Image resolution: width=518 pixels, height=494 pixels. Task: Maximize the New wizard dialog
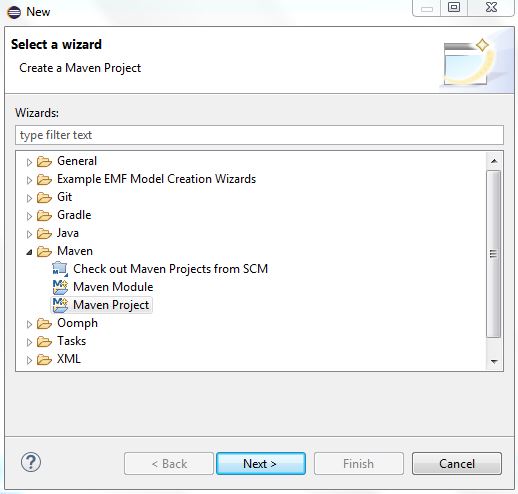tap(454, 7)
